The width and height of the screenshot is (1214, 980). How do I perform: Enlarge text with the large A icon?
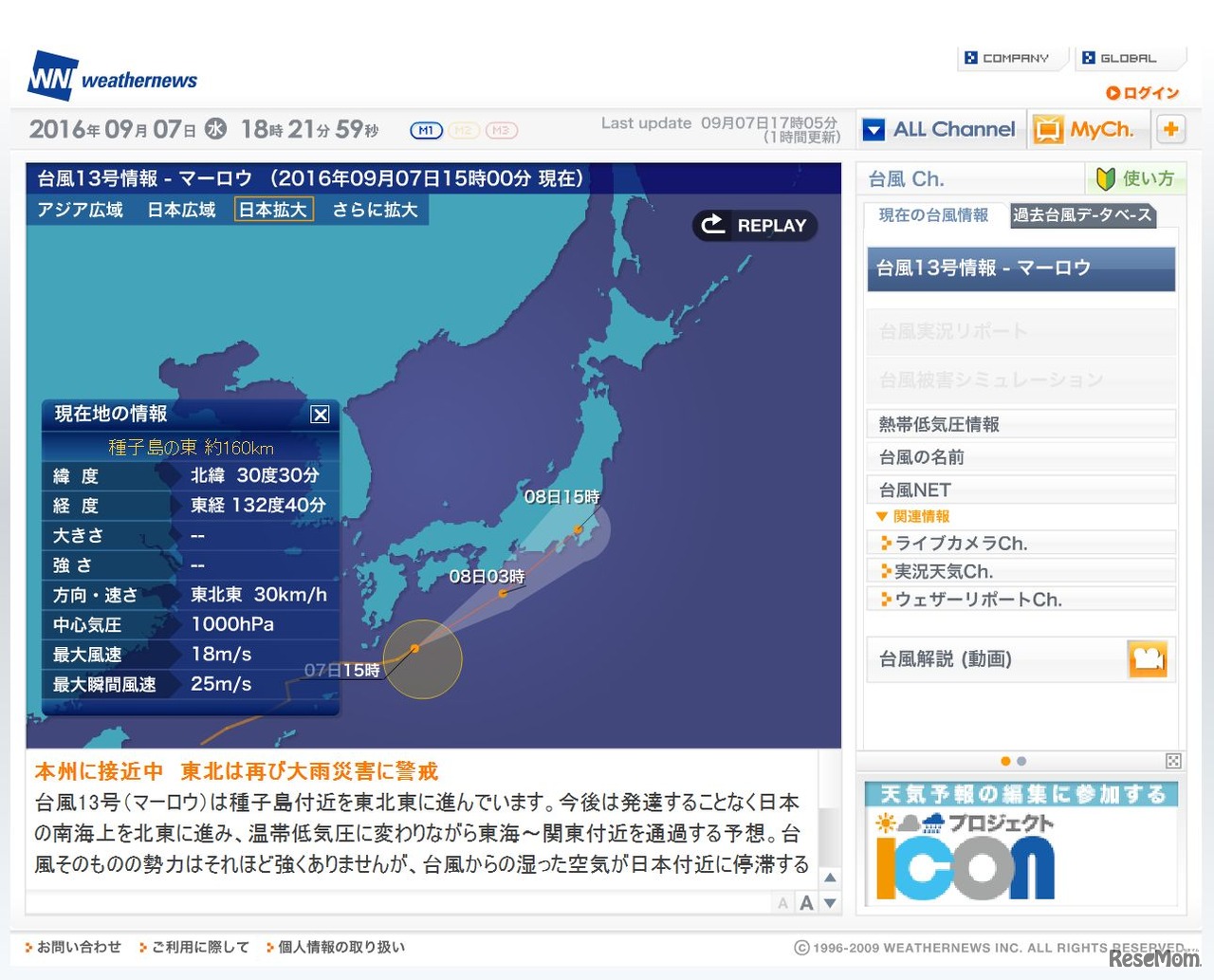coord(805,902)
